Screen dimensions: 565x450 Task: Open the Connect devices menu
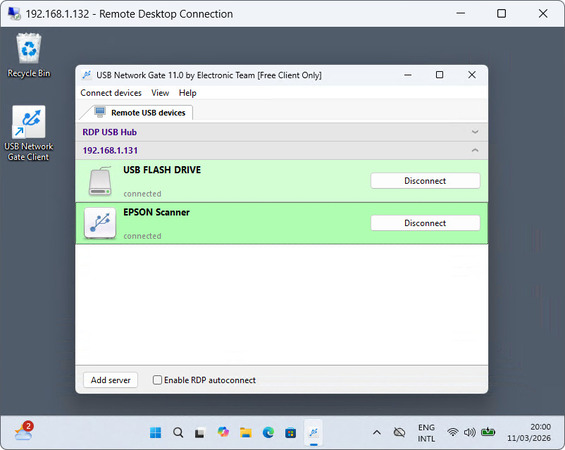[111, 93]
